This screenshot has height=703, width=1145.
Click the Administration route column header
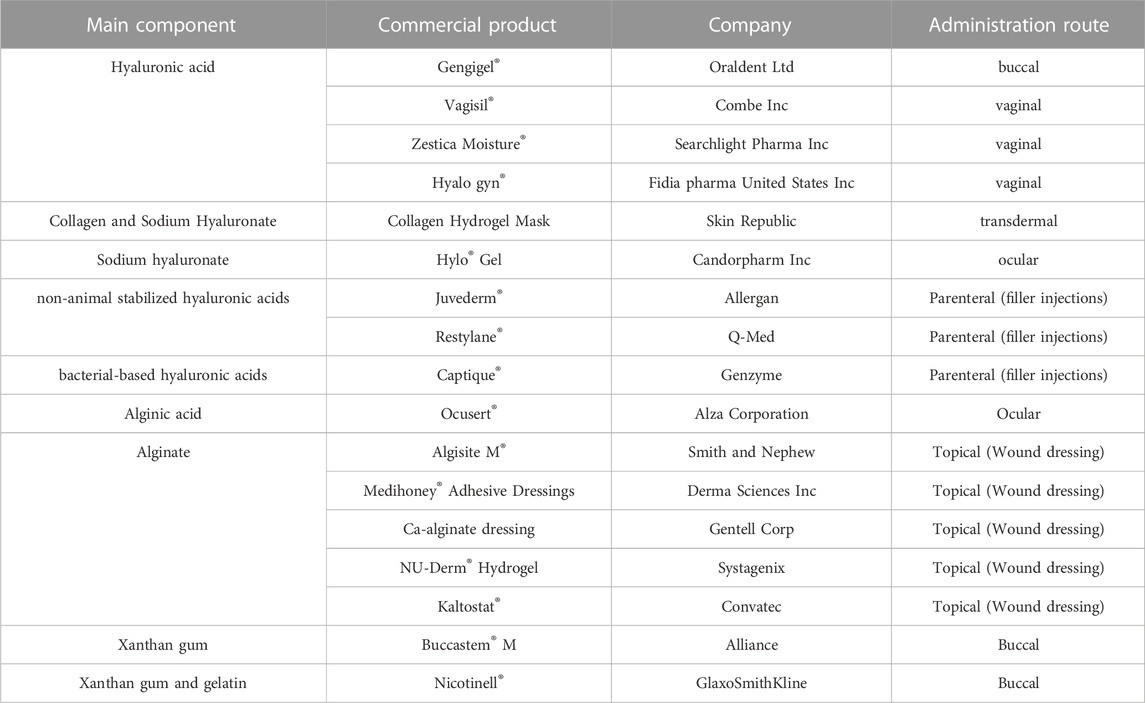click(x=1018, y=25)
